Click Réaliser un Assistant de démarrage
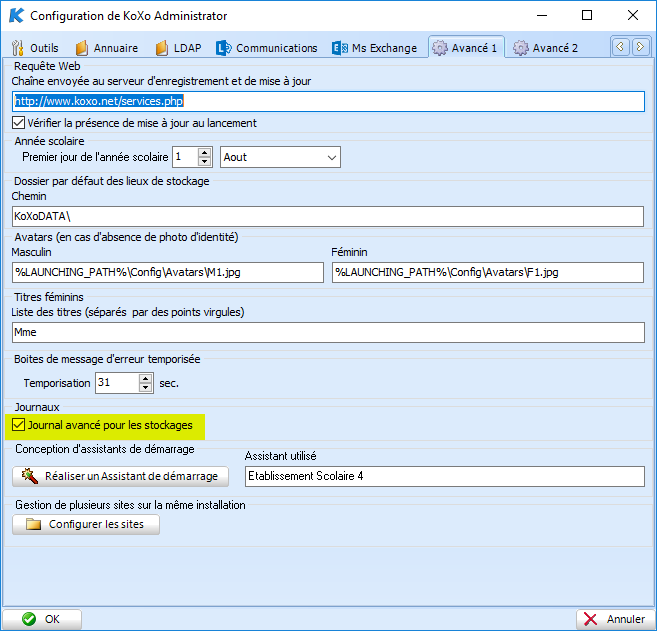Viewport: 657px width, 631px height. (x=120, y=476)
